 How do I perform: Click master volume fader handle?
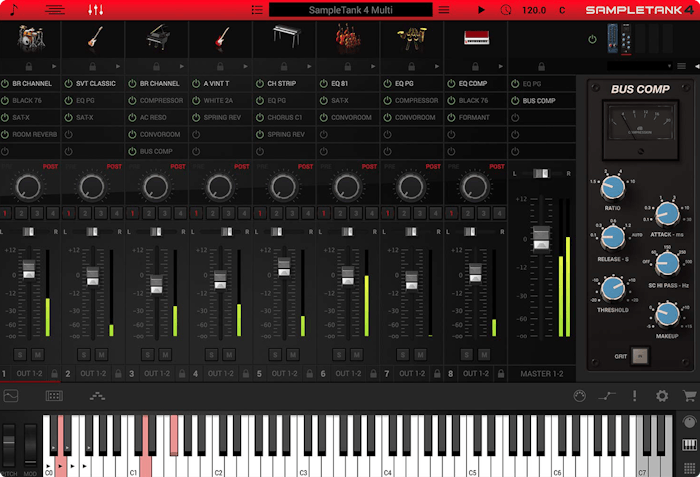tap(541, 238)
